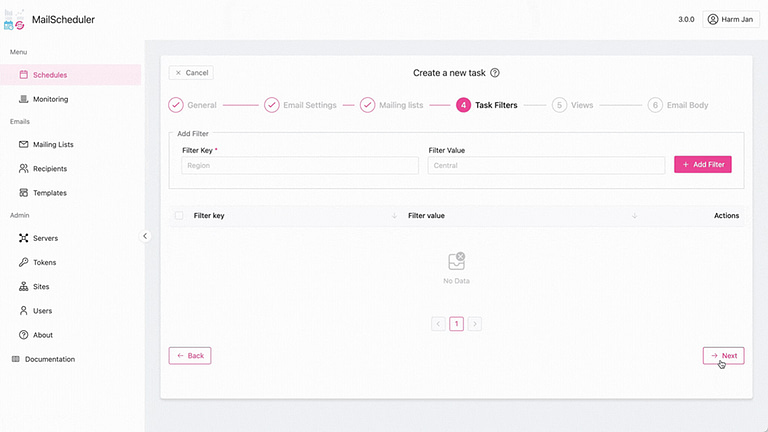Click help icon beside Create a new task
Viewport: 768px width, 432px height.
pyautogui.click(x=495, y=72)
